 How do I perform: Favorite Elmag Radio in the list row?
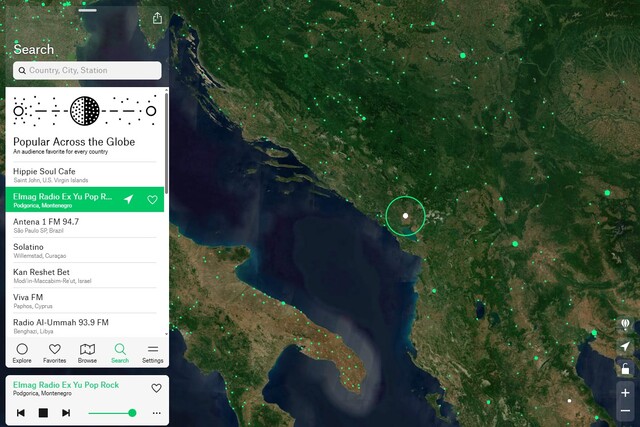coord(152,200)
